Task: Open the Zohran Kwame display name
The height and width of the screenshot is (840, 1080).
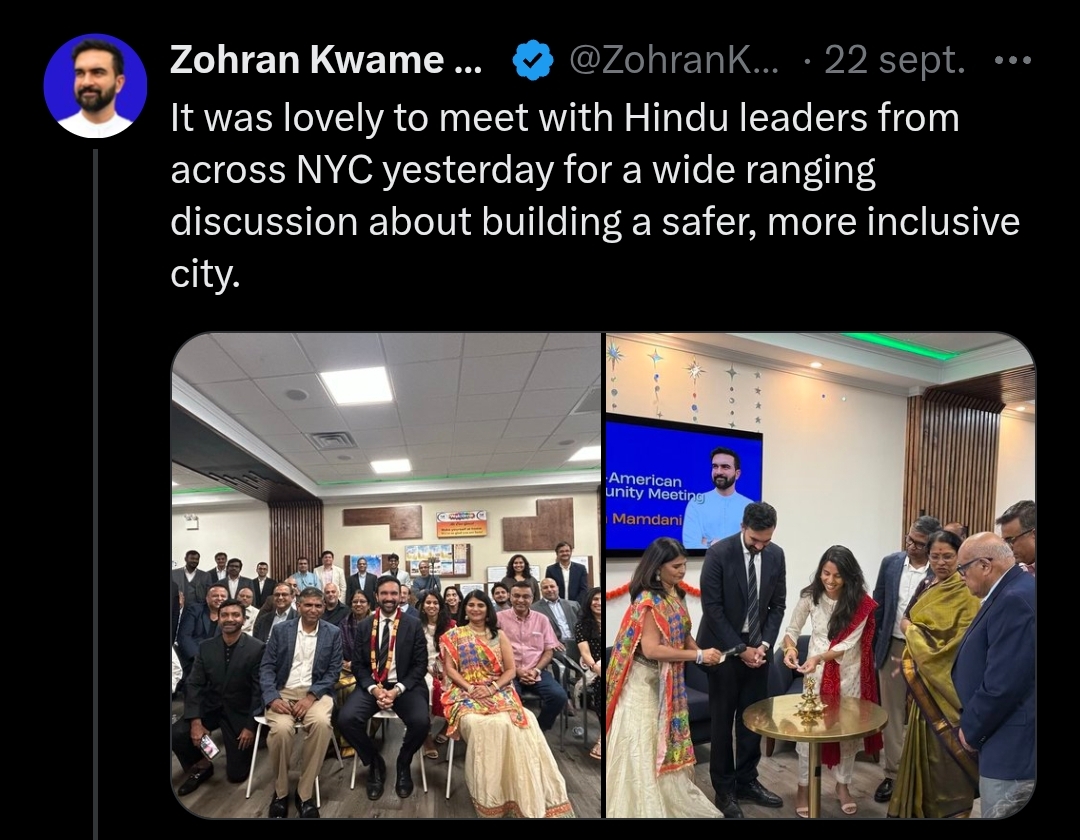Action: (326, 60)
